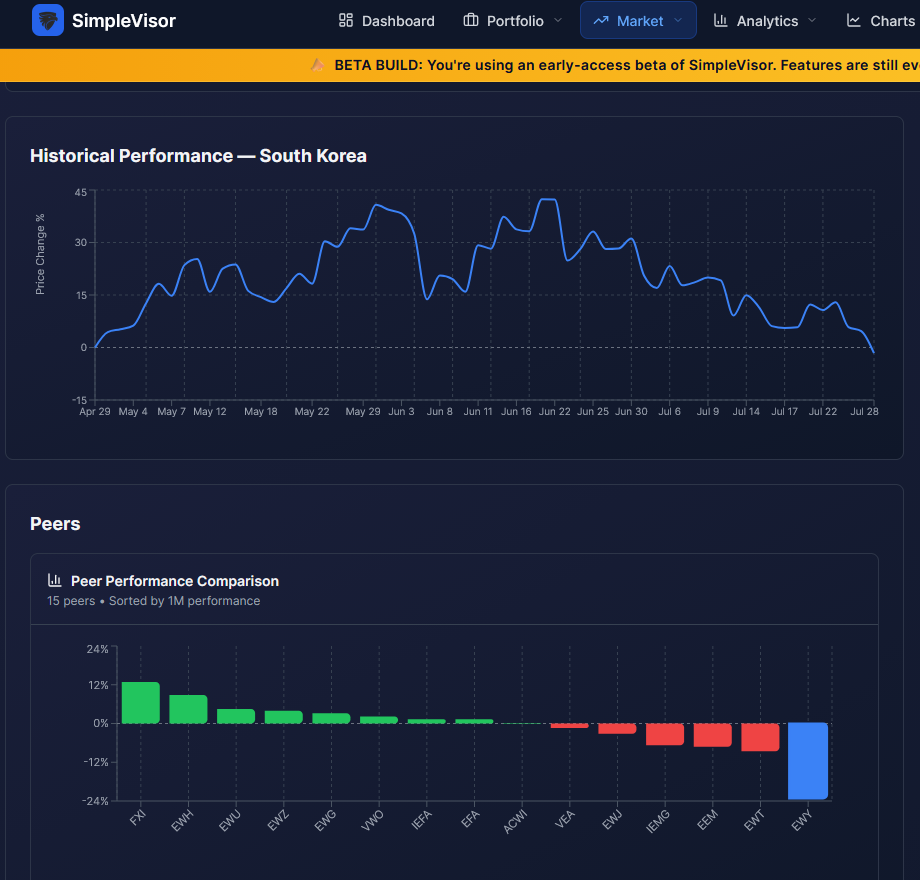This screenshot has height=880, width=920.
Task: Expand the Portfolio dropdown chevron
Action: (x=558, y=21)
